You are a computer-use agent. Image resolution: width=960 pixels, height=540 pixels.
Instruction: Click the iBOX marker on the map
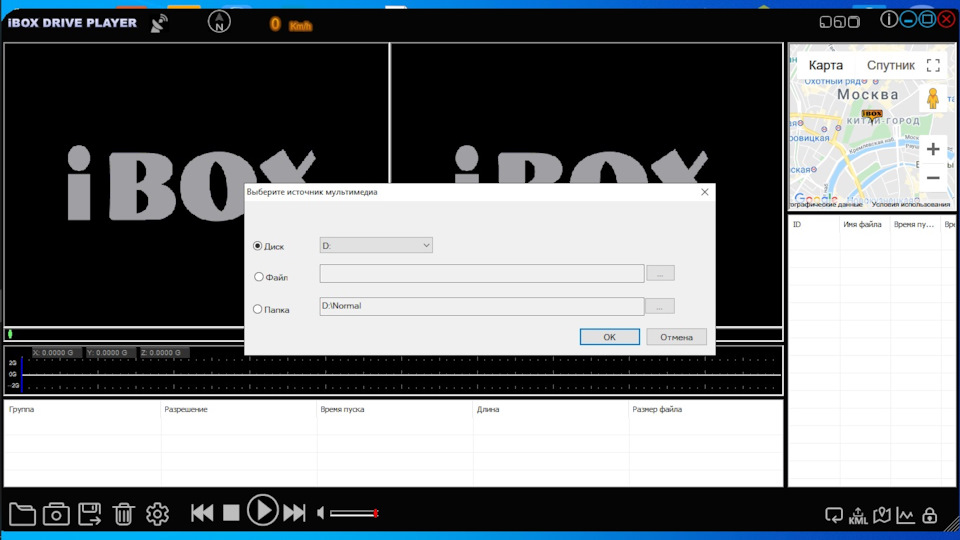pyautogui.click(x=872, y=114)
